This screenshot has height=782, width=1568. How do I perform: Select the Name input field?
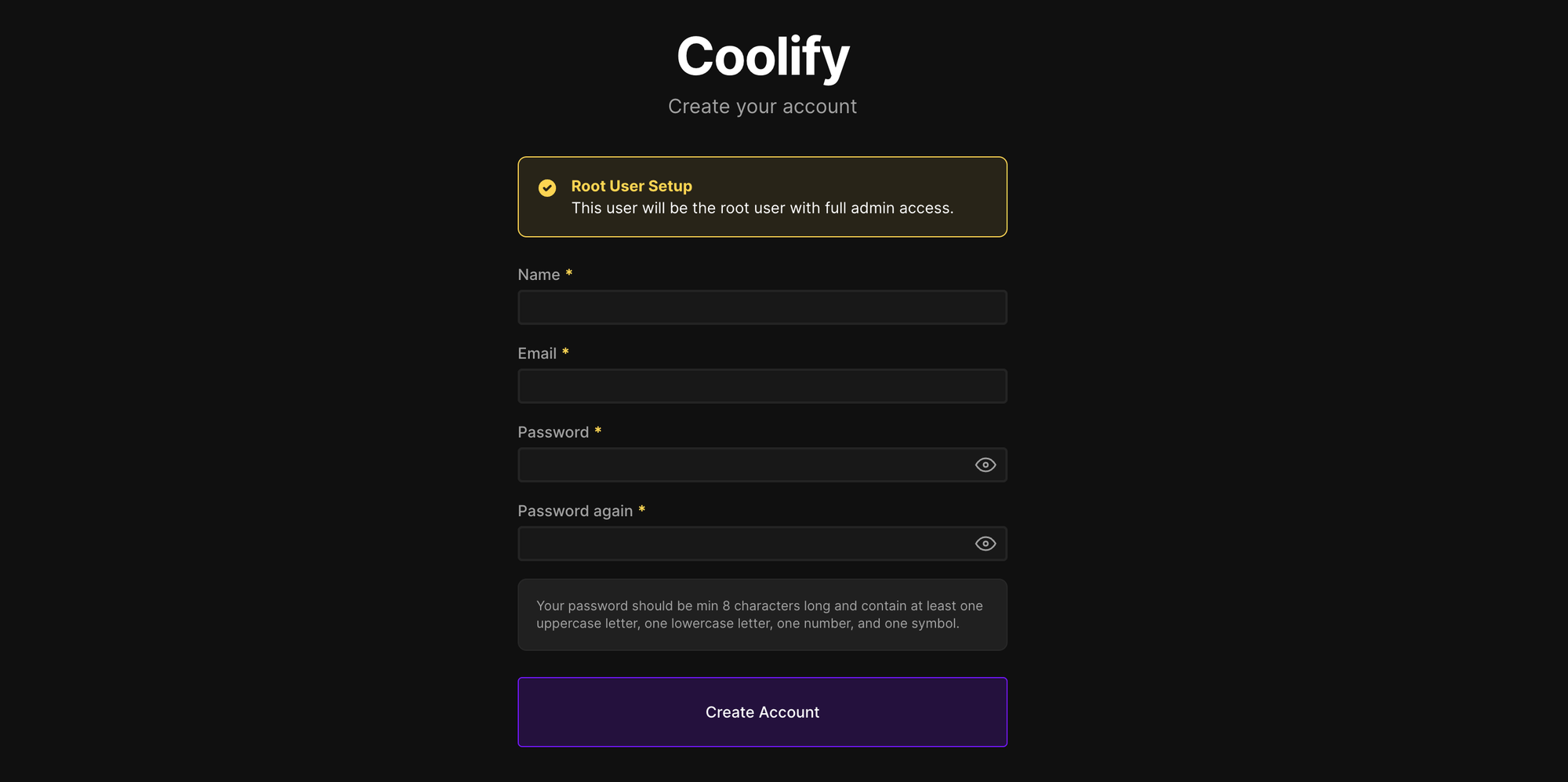click(762, 307)
